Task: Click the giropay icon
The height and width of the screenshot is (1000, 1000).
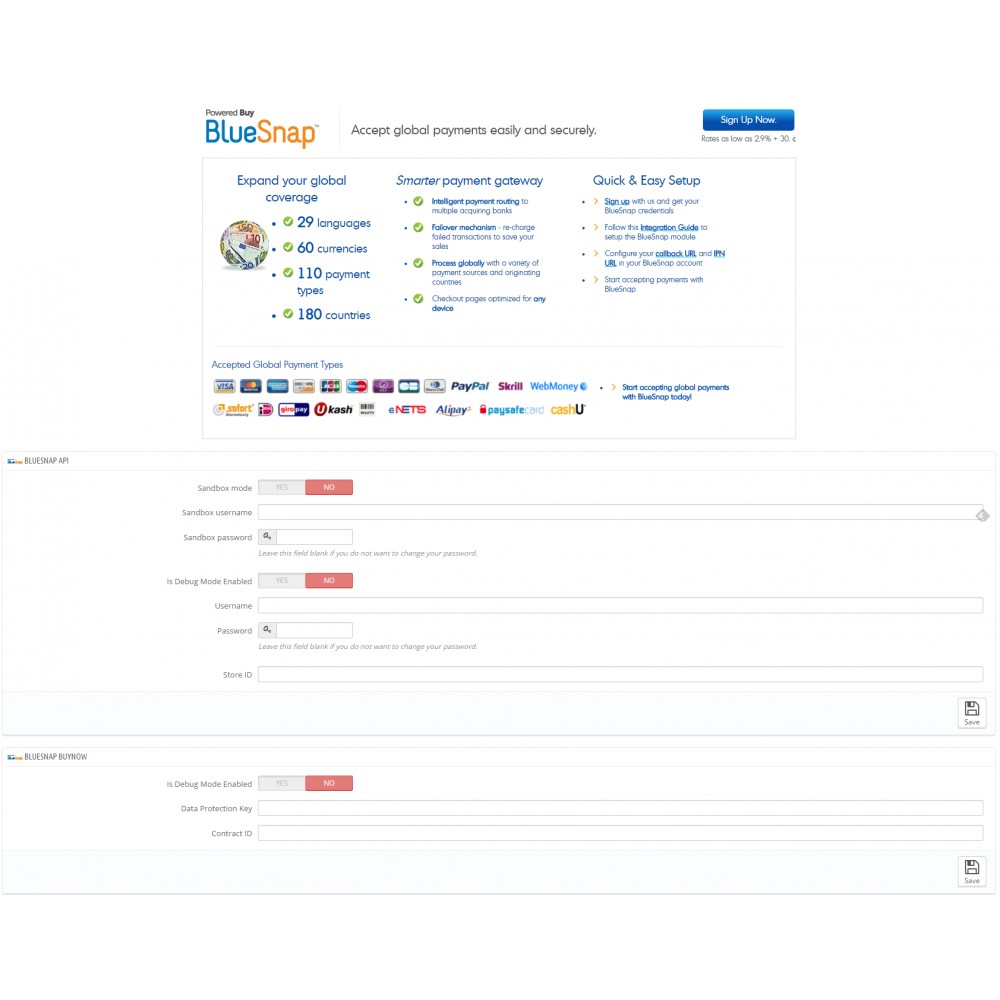Action: coord(294,409)
